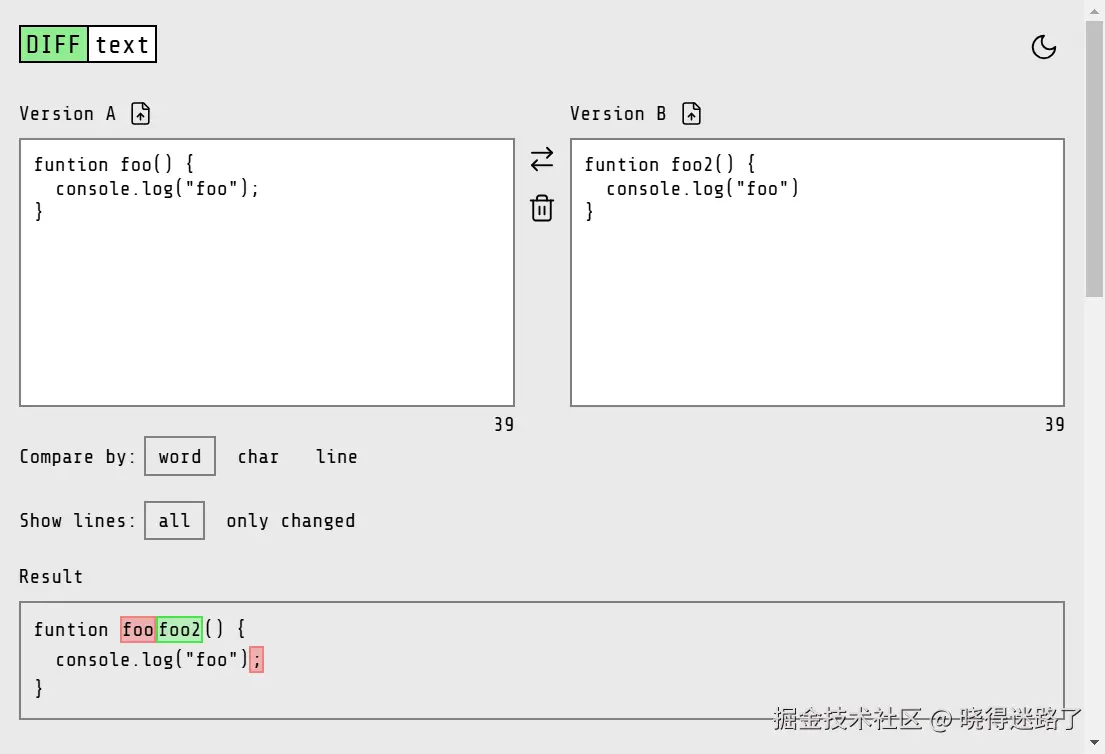Show all lines in the result
Viewport: 1105px width, 754px height.
(174, 520)
